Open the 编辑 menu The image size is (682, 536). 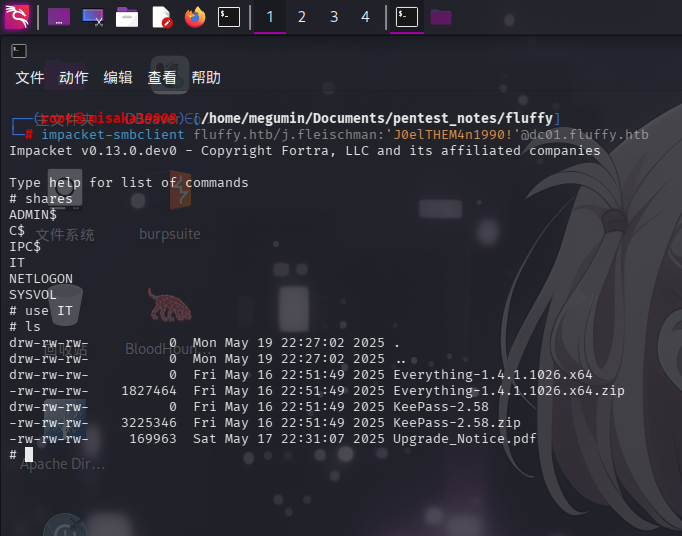pyautogui.click(x=118, y=78)
